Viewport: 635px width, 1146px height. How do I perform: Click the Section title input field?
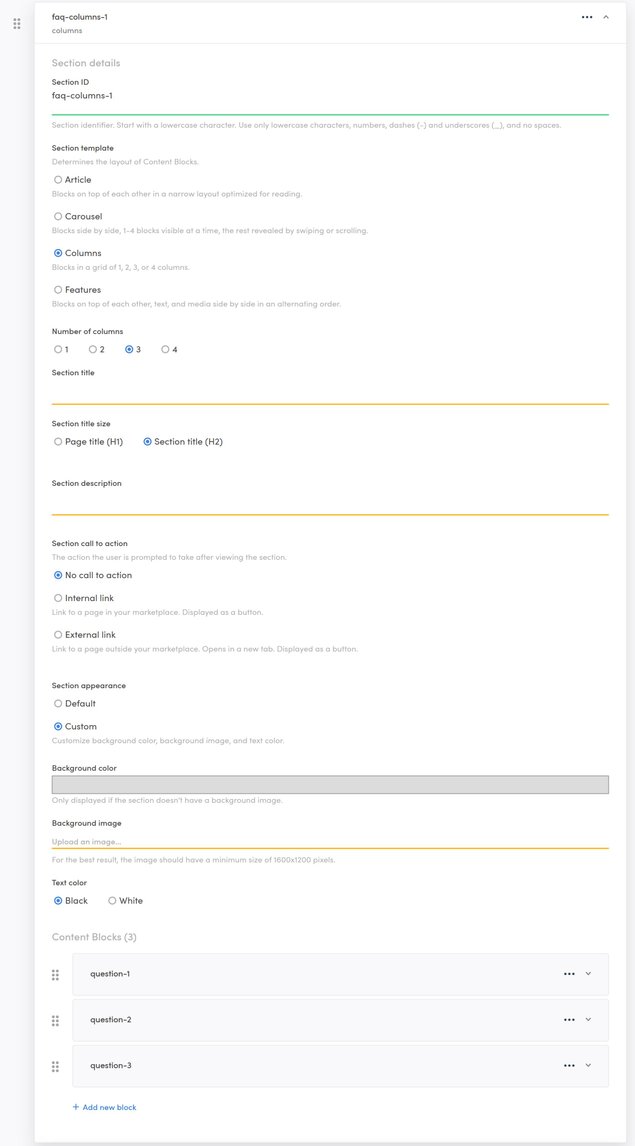click(x=330, y=392)
